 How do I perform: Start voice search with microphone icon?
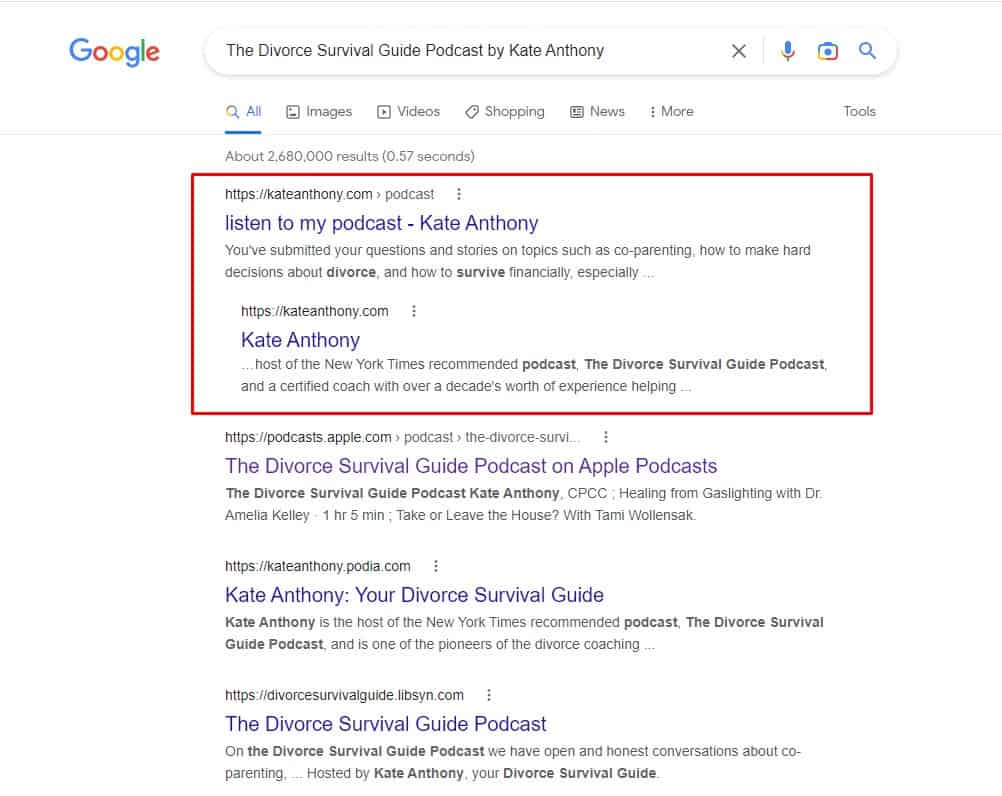[x=788, y=51]
